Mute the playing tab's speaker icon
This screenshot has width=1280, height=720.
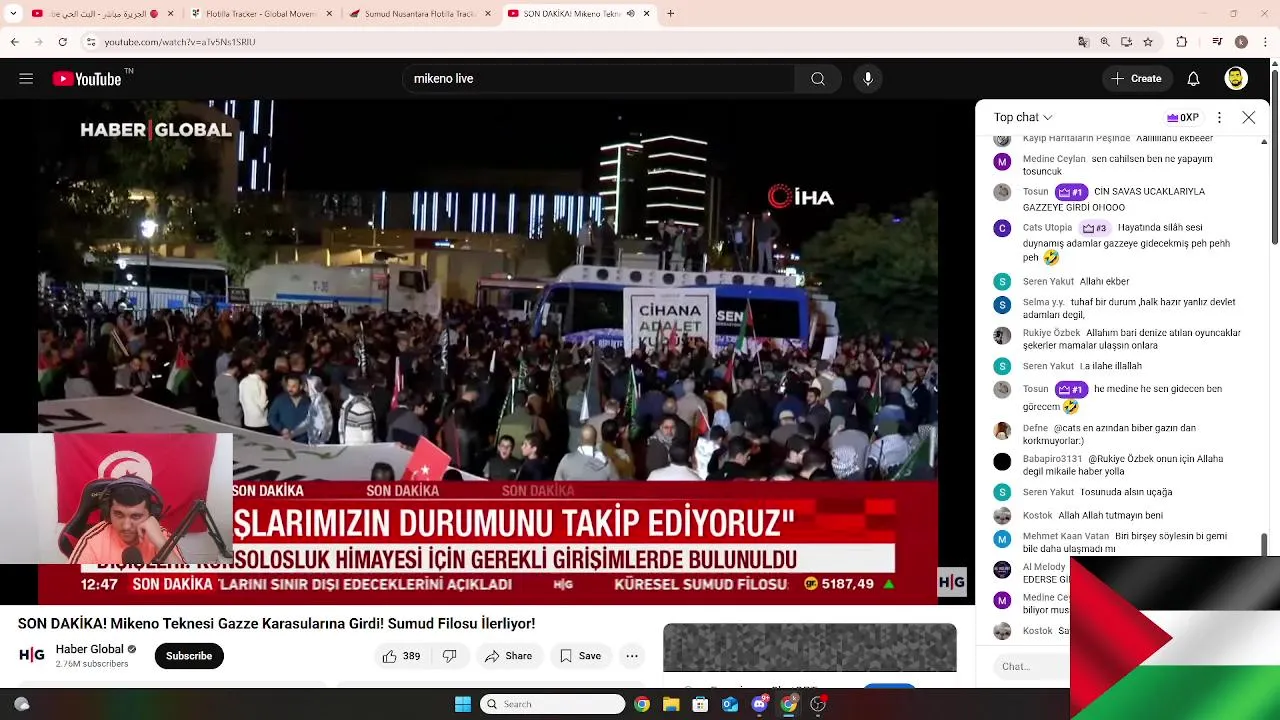point(631,14)
